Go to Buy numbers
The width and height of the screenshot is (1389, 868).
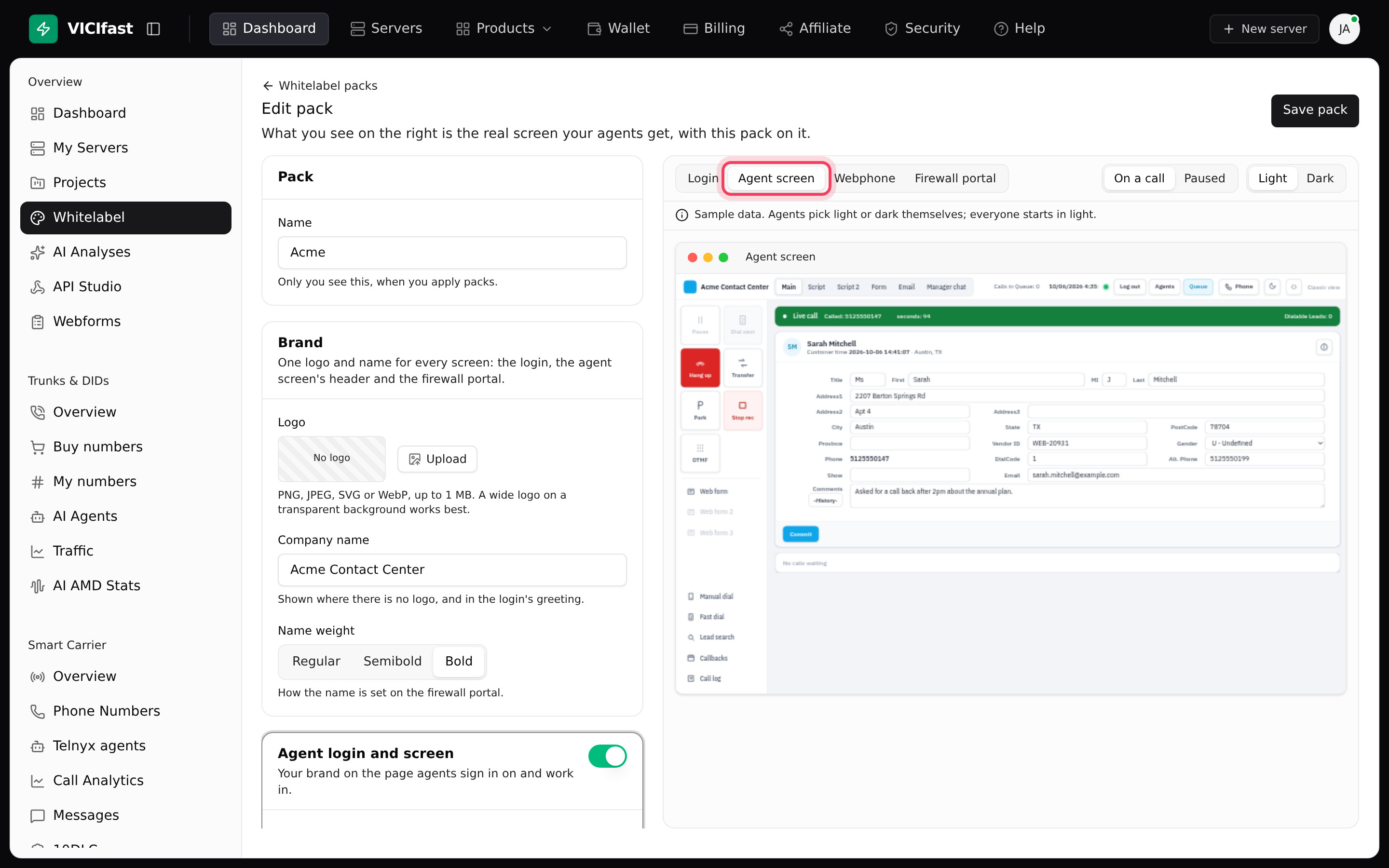tap(126, 447)
